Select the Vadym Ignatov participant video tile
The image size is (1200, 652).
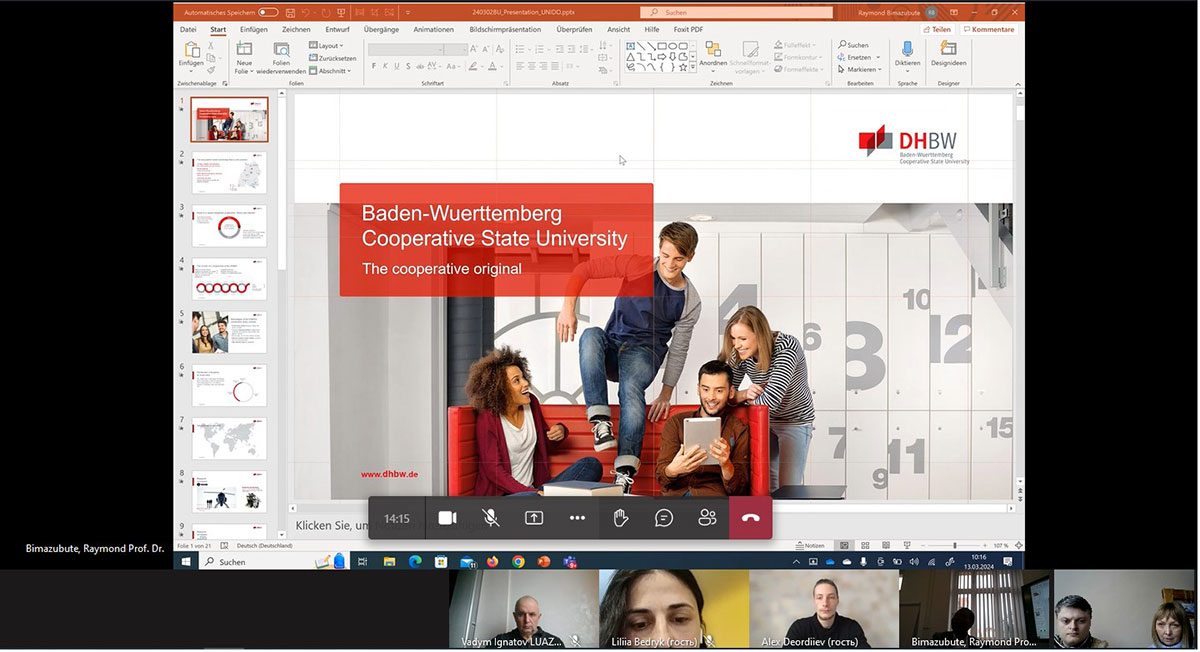tap(523, 609)
